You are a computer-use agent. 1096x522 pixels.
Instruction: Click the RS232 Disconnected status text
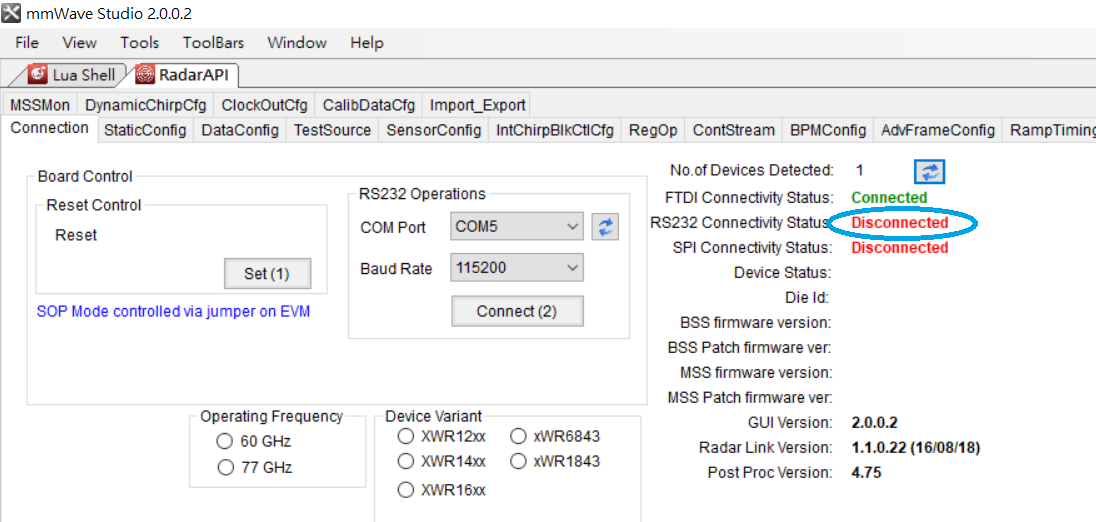[900, 223]
